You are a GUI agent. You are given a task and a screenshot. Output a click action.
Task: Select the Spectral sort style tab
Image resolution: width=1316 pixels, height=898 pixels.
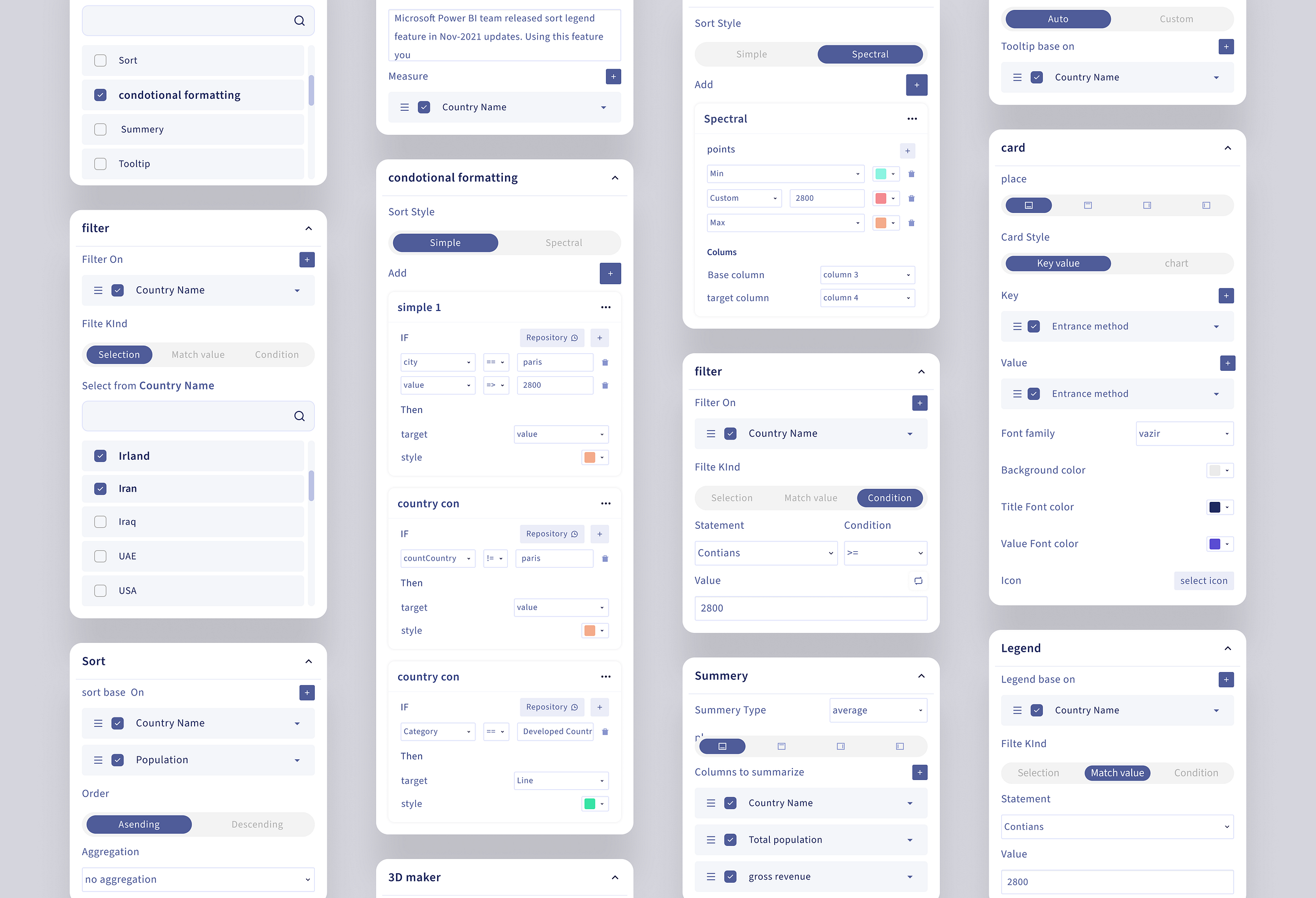tap(870, 54)
